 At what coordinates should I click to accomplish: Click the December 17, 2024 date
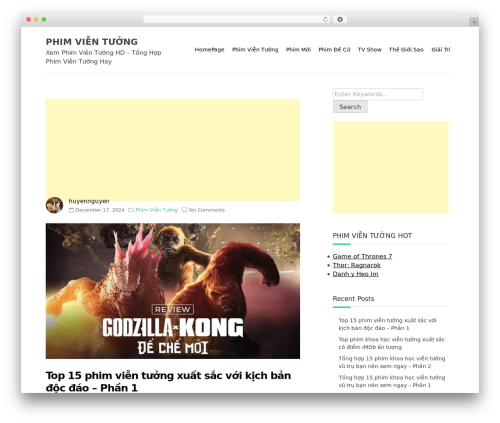[100, 210]
